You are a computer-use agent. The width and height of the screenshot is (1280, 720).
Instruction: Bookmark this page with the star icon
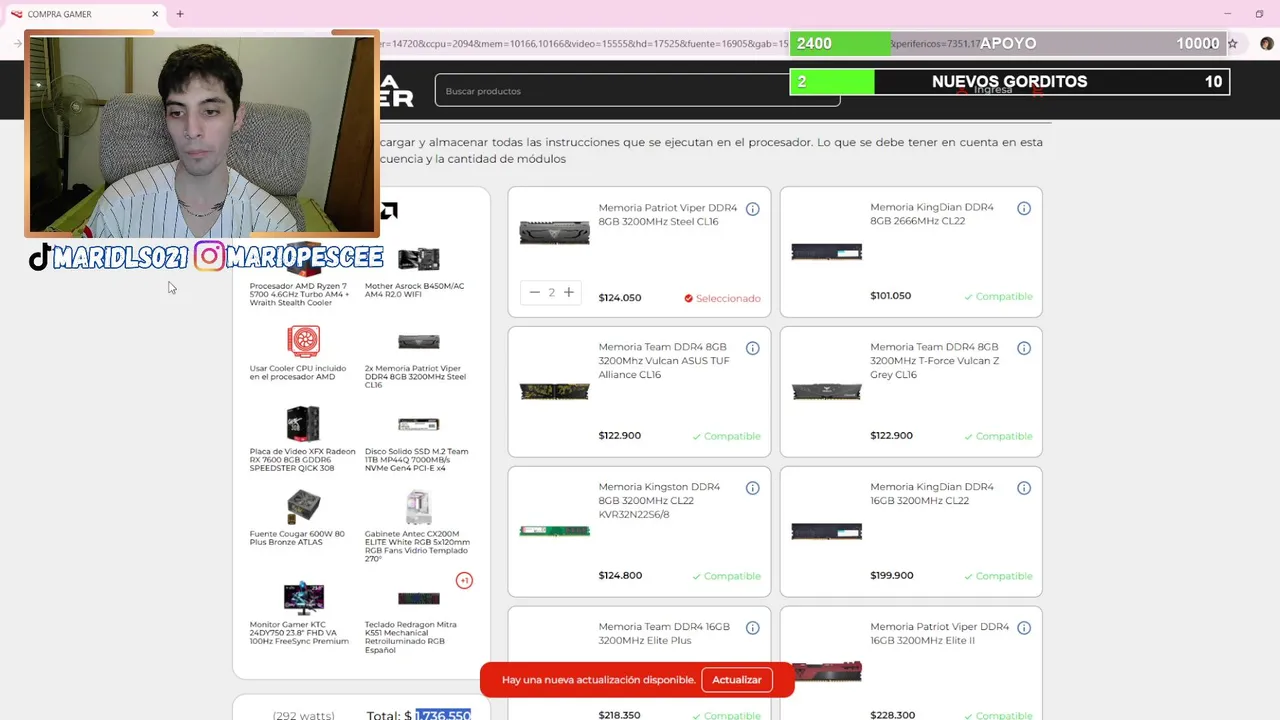point(1232,44)
